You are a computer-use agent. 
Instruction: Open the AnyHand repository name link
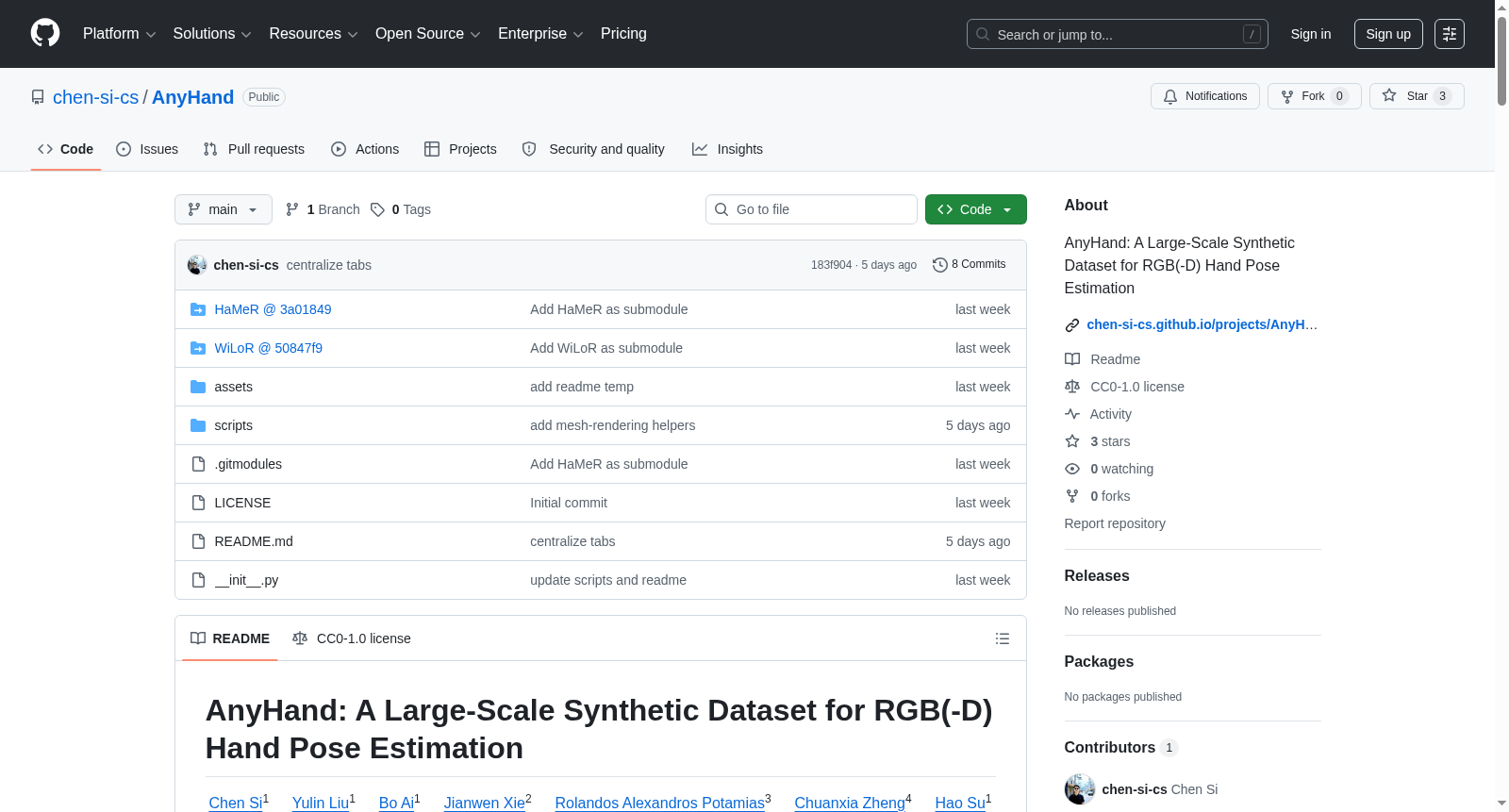192,97
